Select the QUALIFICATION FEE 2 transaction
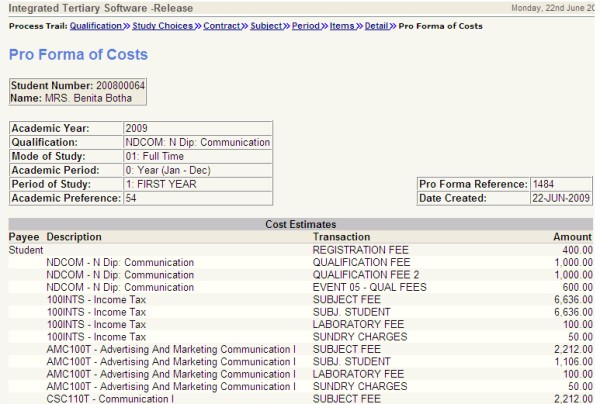 tap(366, 275)
